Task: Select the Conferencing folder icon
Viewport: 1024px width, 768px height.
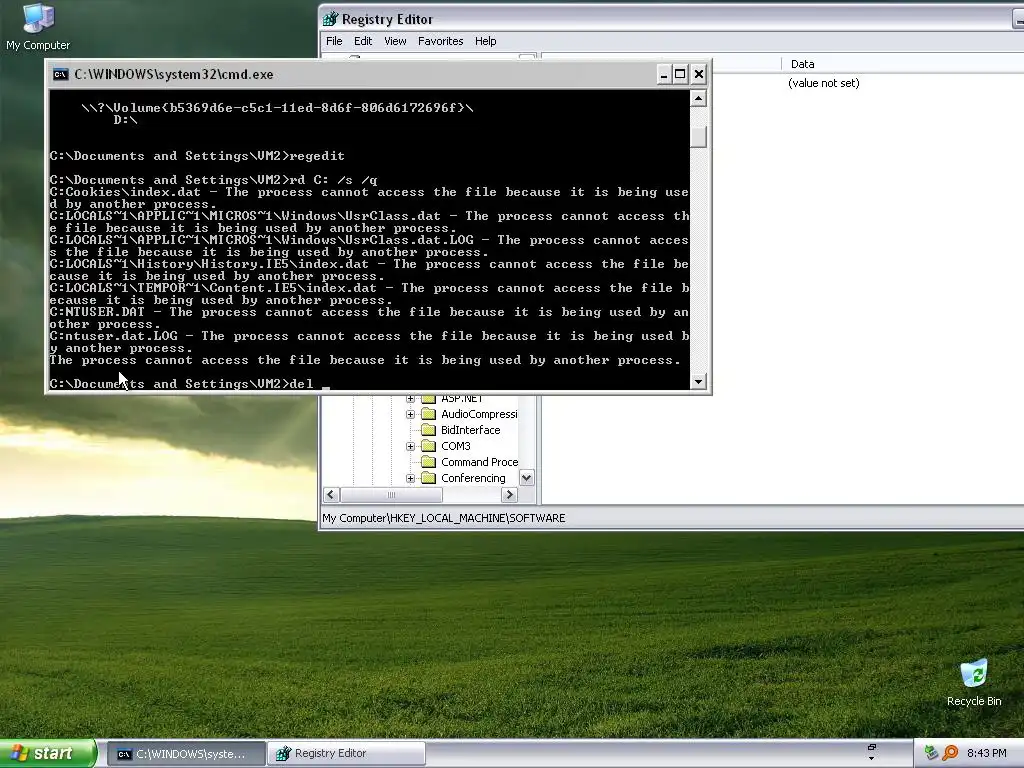Action: (428, 478)
